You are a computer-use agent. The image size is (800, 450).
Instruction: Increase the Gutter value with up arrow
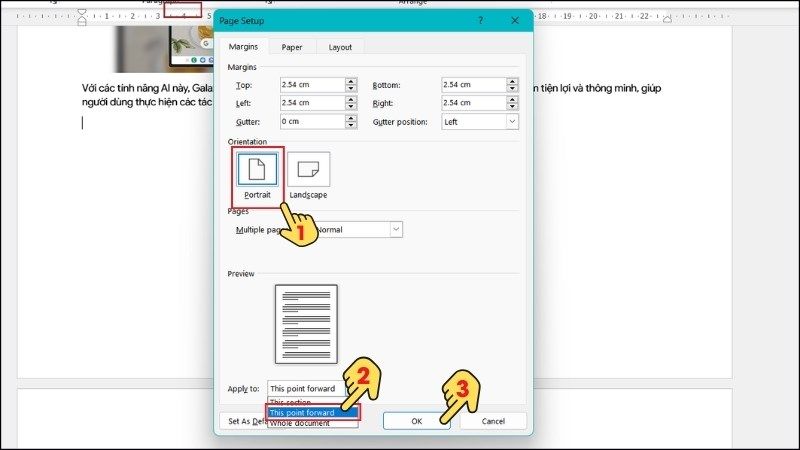tap(350, 118)
